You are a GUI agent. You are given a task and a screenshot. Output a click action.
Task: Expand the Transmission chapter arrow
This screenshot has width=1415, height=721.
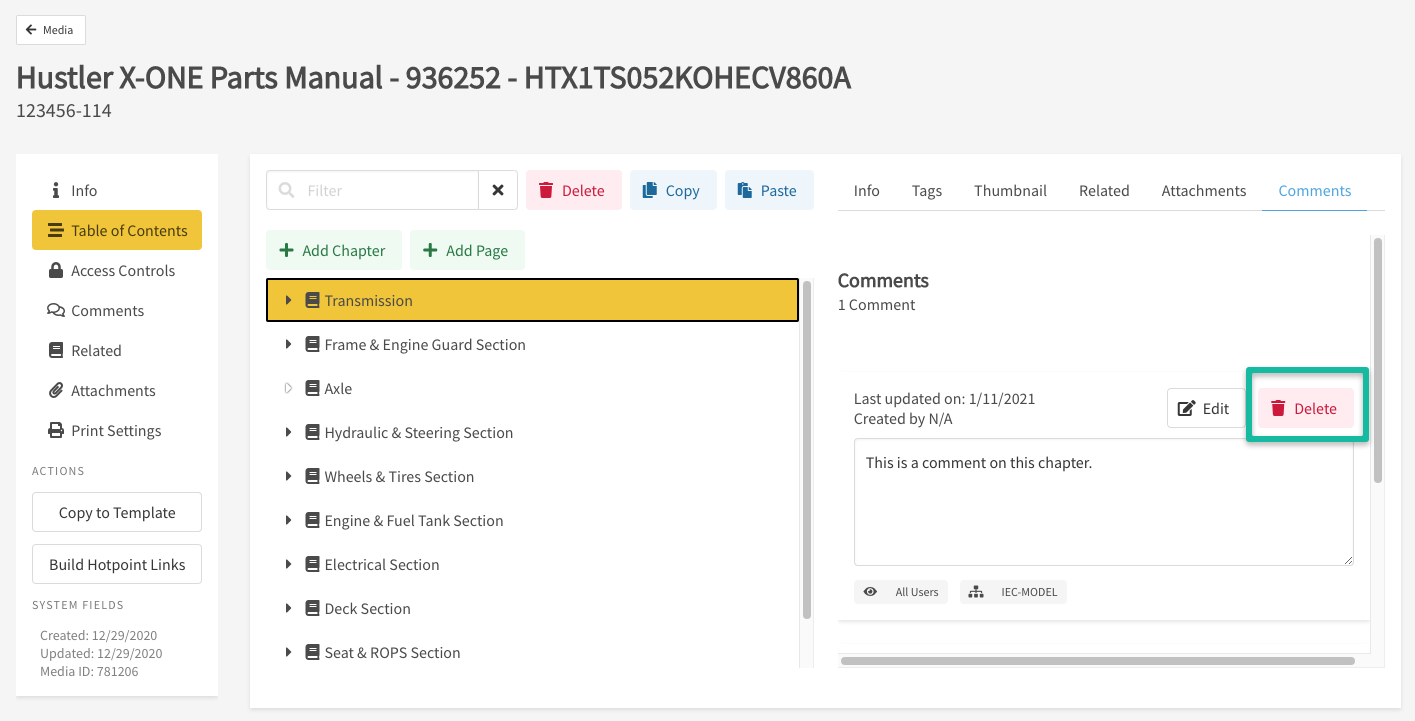tap(288, 300)
